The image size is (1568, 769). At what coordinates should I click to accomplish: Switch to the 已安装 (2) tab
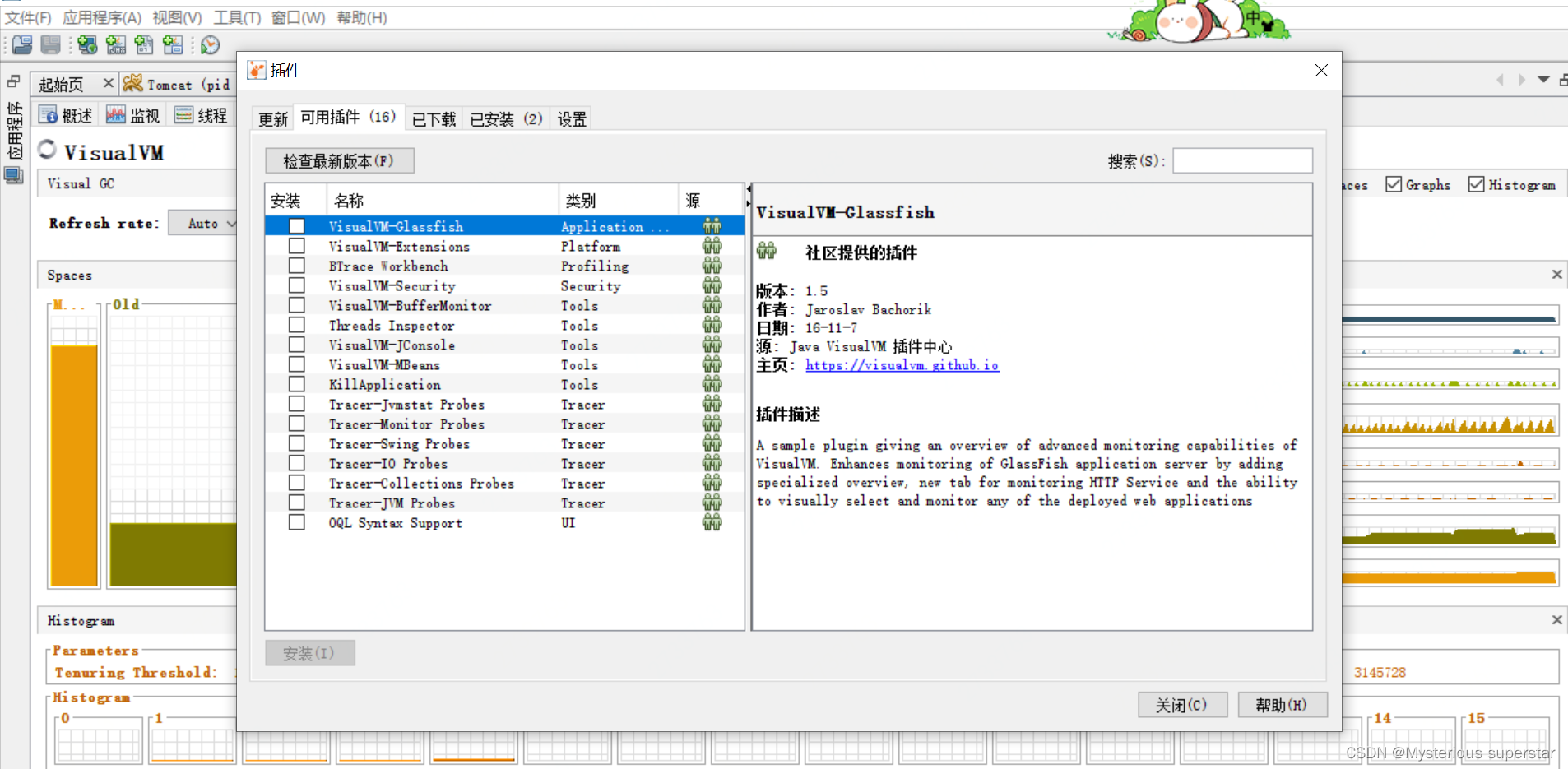coord(506,119)
